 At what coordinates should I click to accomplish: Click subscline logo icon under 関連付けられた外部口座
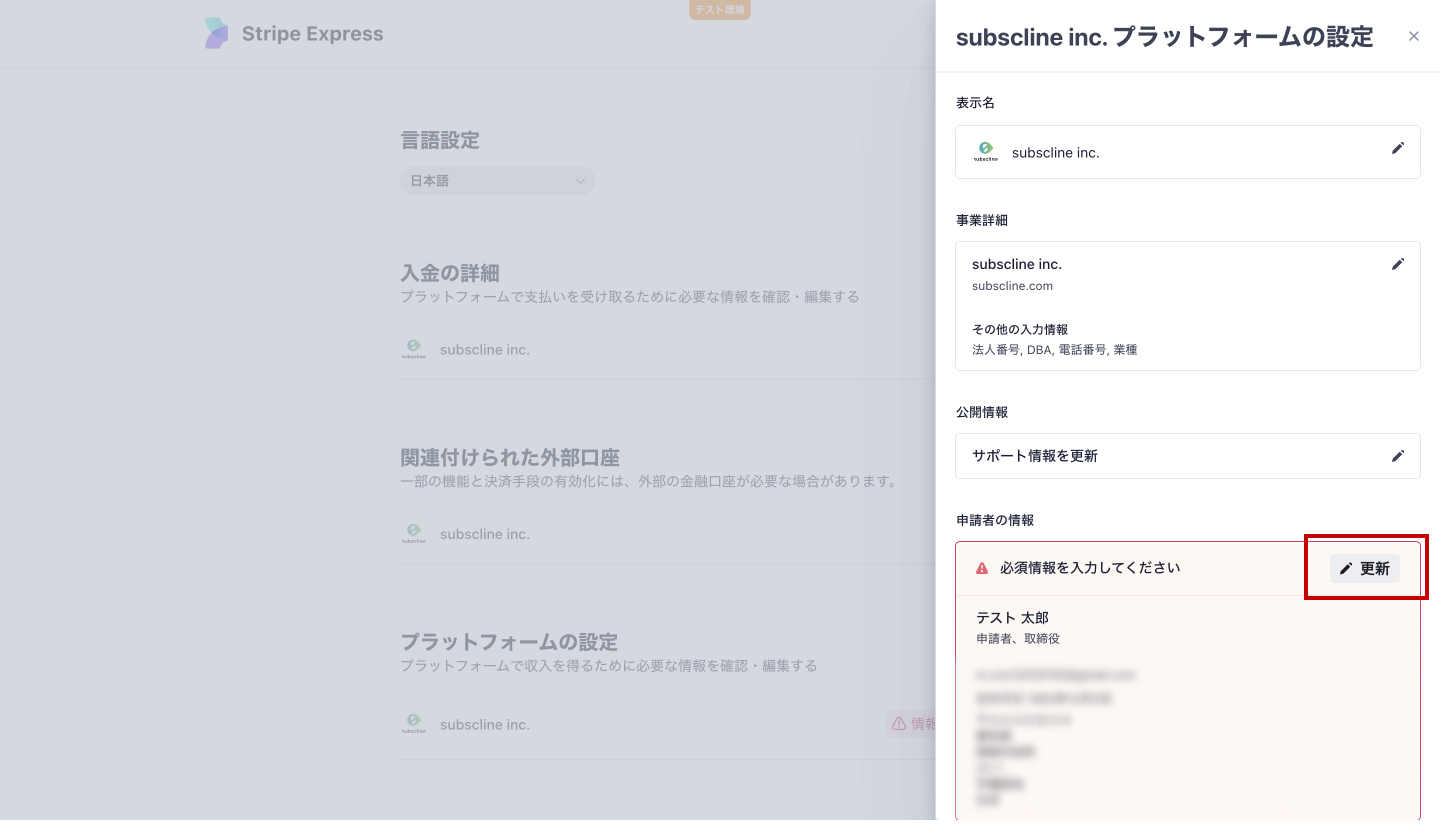[x=414, y=533]
